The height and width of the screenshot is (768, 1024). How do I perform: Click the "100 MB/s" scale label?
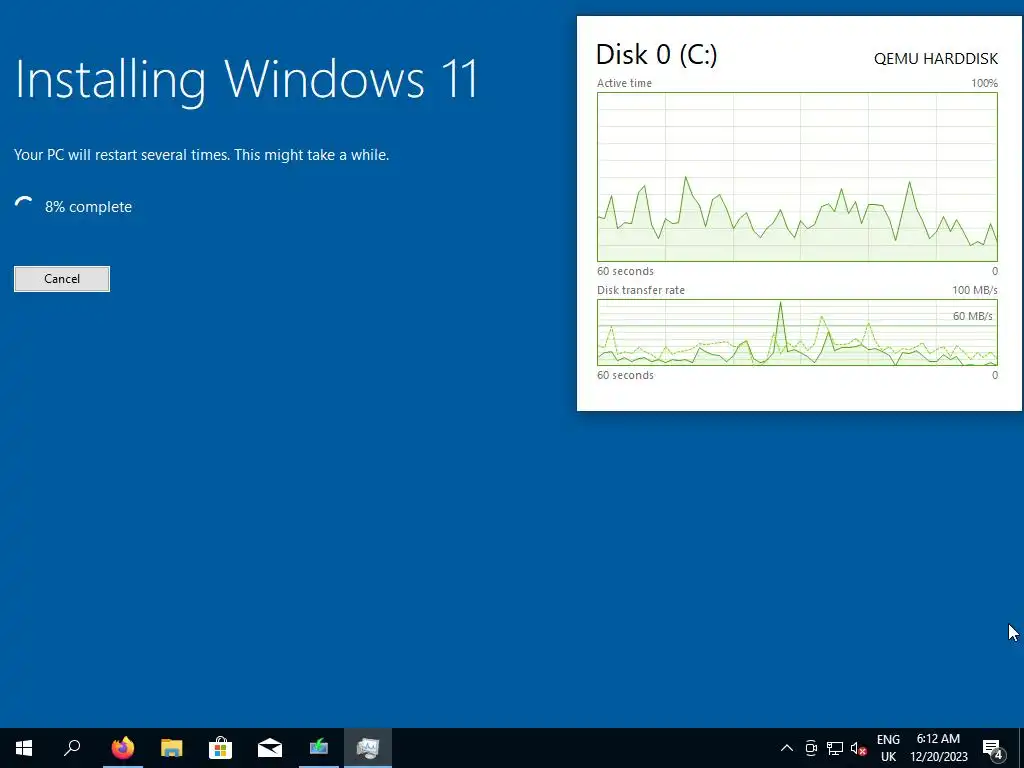974,290
